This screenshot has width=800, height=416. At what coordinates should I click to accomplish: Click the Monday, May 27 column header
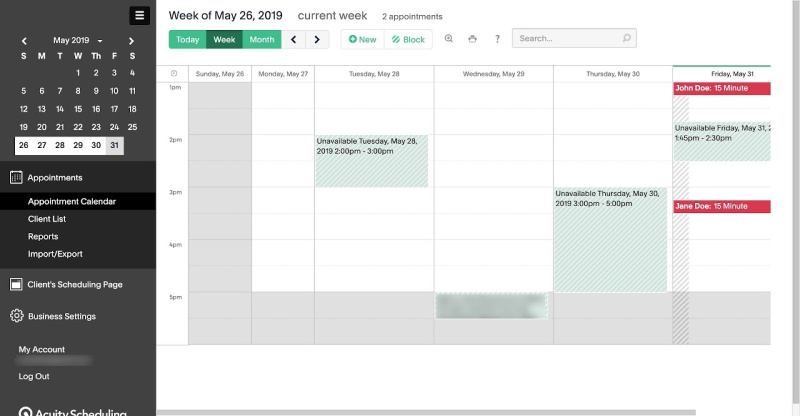283,74
